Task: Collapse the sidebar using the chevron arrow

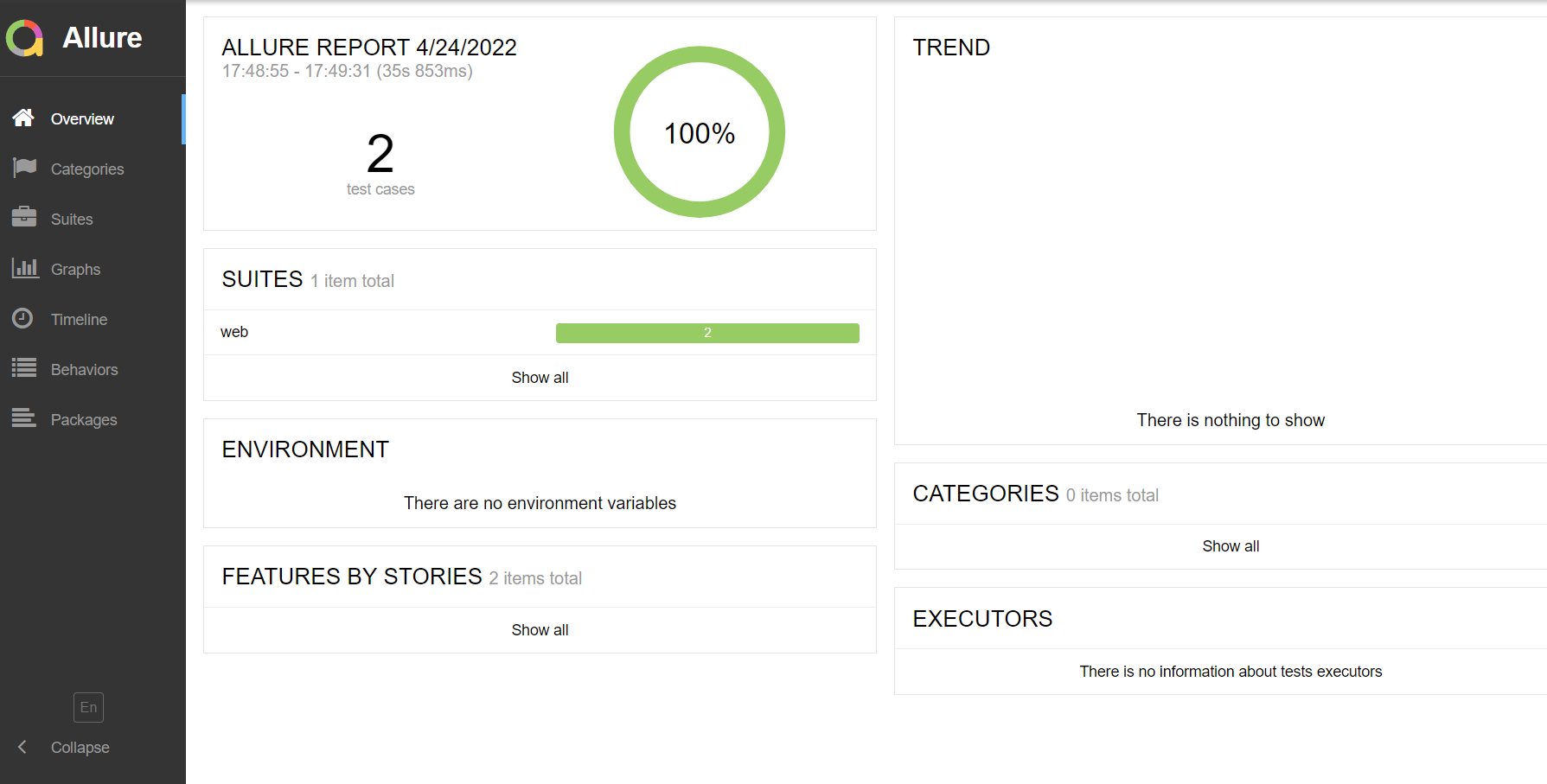Action: 22,747
